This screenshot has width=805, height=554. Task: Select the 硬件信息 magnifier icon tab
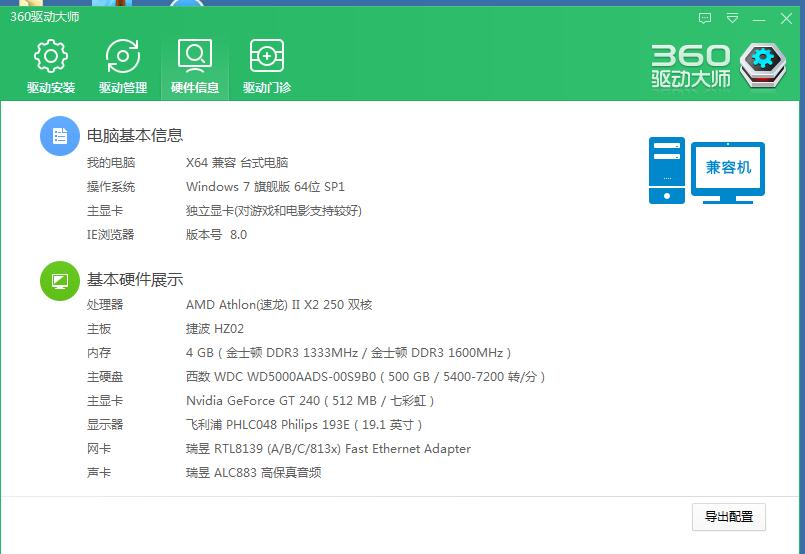click(x=195, y=66)
